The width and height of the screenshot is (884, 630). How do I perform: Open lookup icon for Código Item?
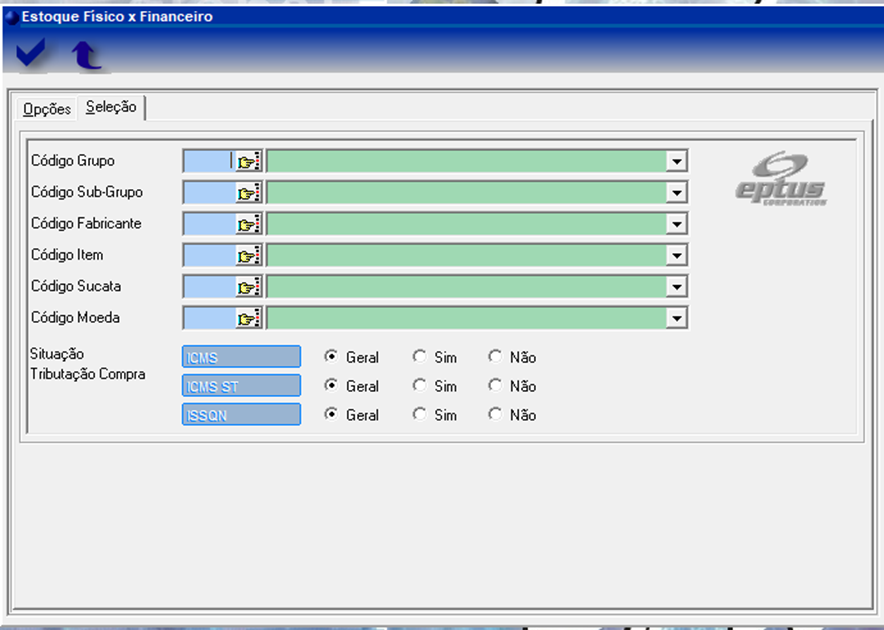(x=248, y=256)
